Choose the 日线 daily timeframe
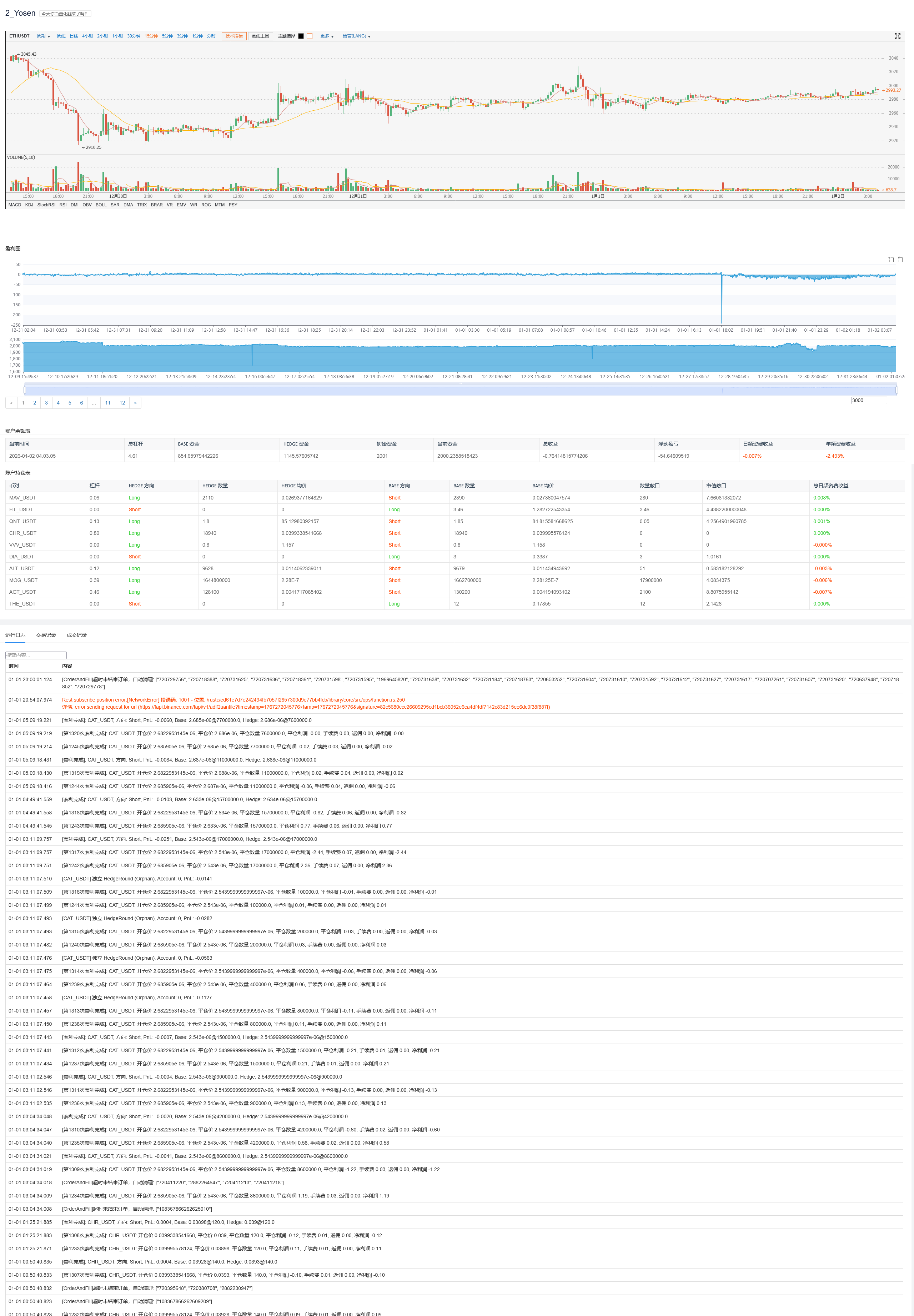Viewport: 914px width, 1316px height. click(x=74, y=36)
